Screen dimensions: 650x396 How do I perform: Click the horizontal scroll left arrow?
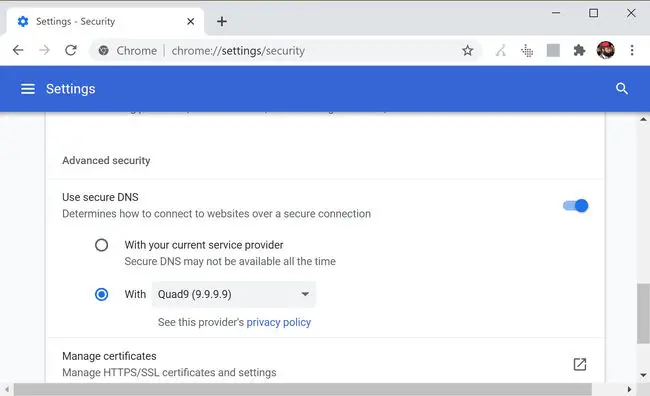tap(7, 389)
